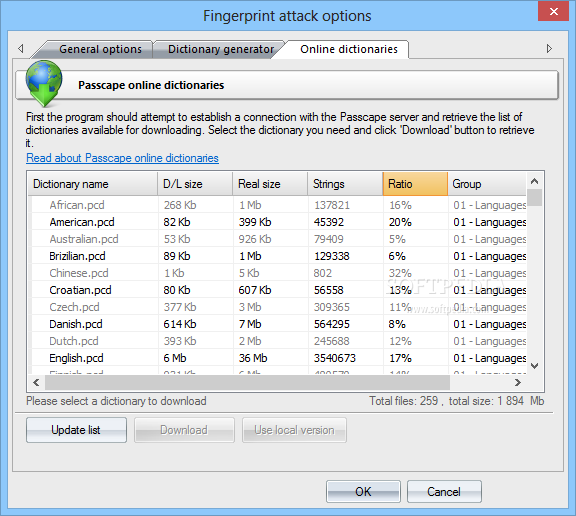Sort by Group column header
Screen dimensions: 576x516
click(487, 184)
